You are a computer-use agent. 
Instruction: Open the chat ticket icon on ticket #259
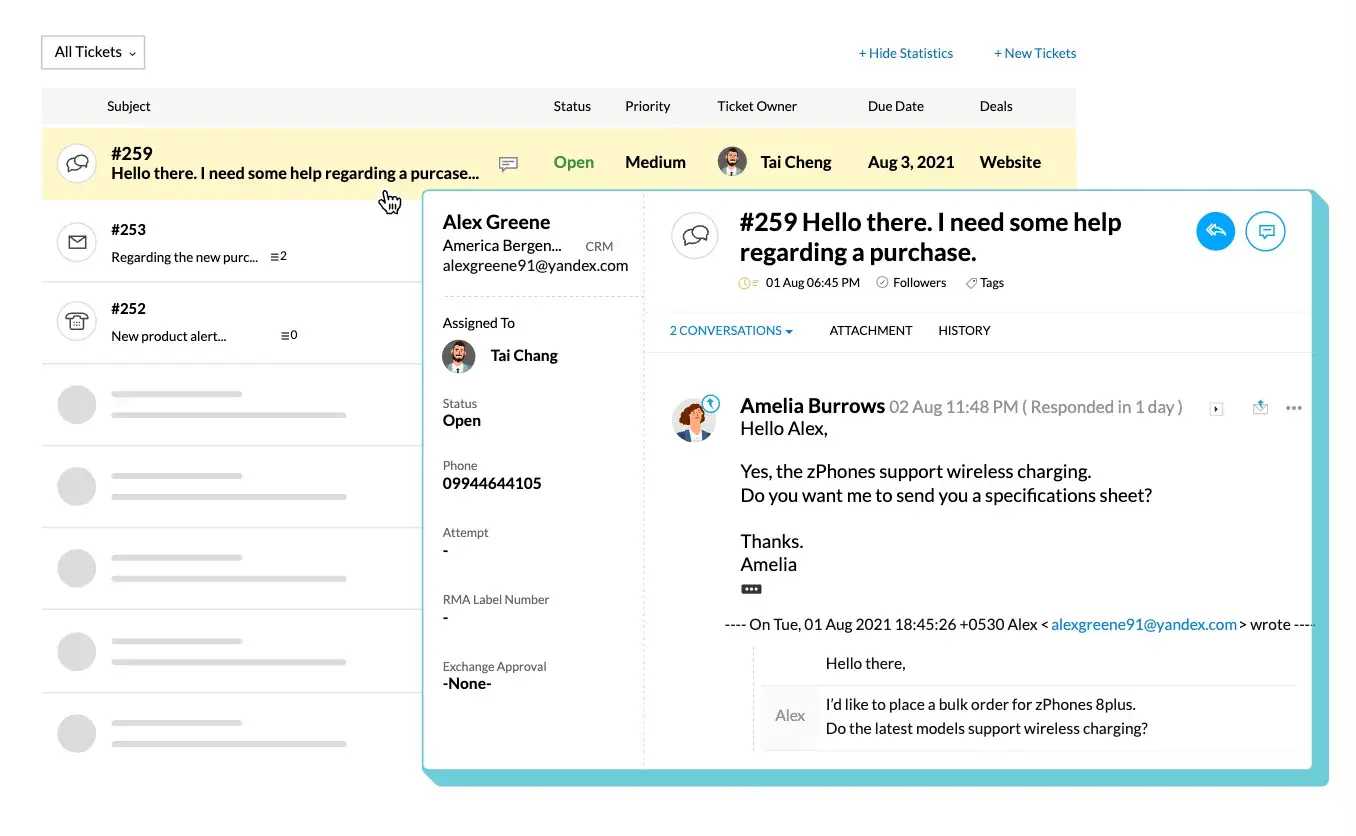pyautogui.click(x=77, y=162)
